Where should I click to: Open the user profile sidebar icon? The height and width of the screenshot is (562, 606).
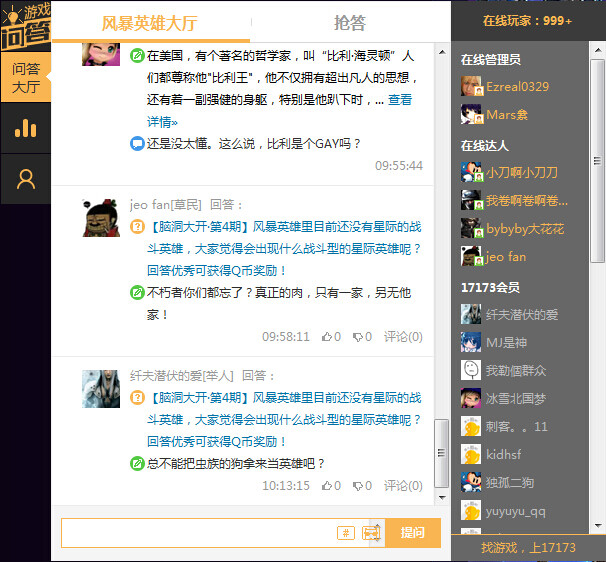click(x=26, y=179)
